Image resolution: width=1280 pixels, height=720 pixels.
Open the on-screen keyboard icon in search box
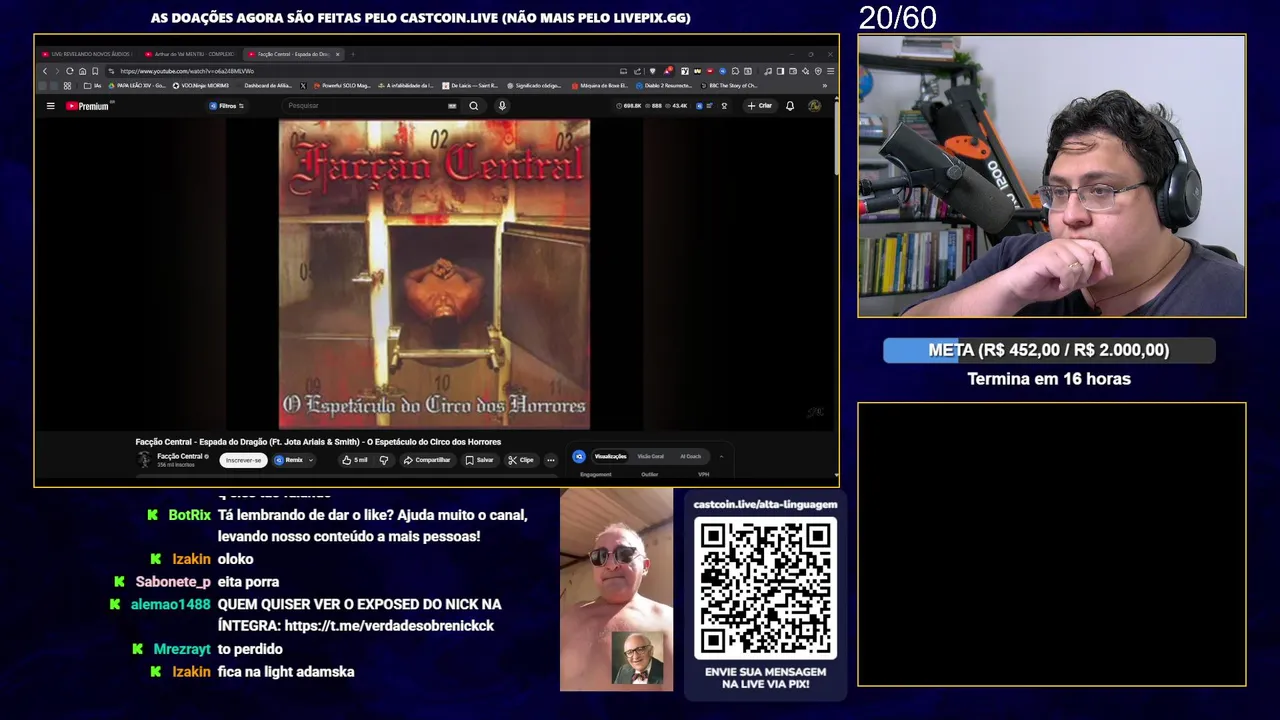(452, 106)
